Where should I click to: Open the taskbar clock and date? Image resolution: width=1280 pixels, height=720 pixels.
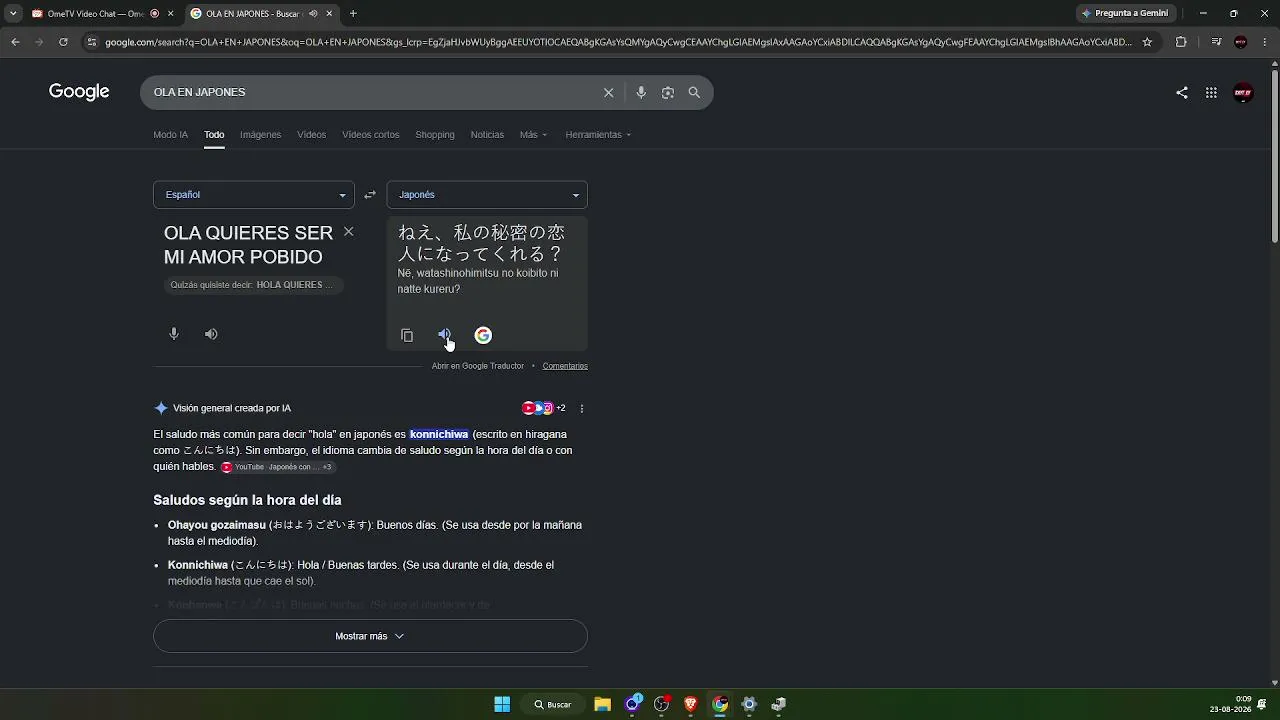1230,704
